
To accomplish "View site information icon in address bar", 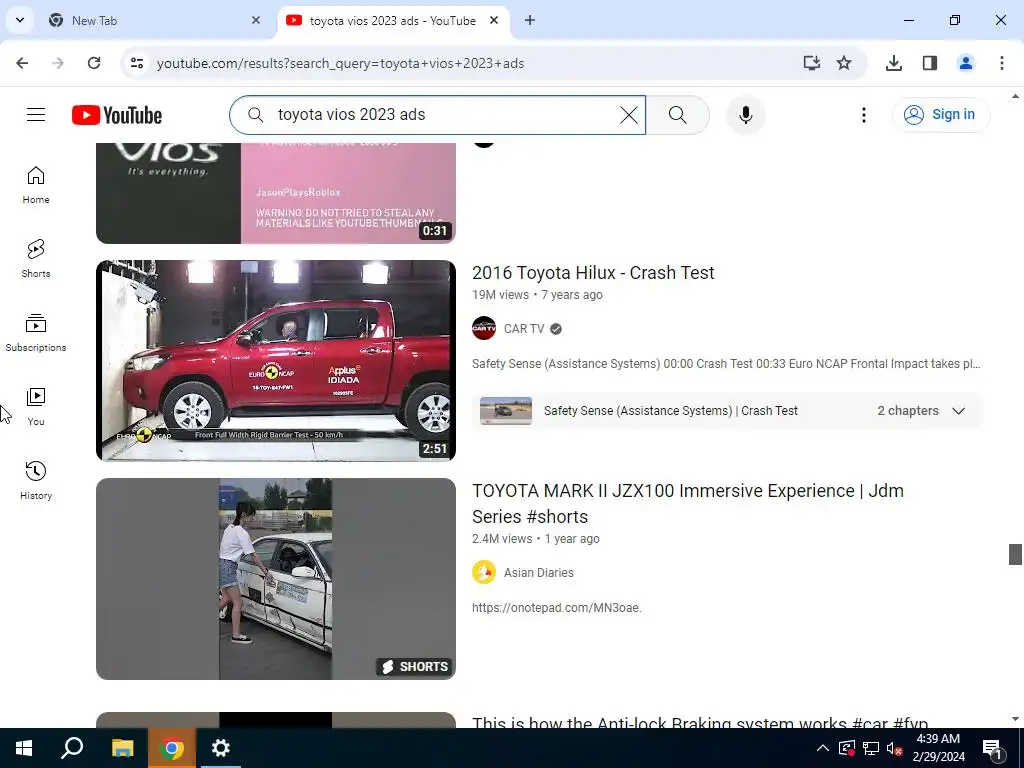I will pos(136,63).
